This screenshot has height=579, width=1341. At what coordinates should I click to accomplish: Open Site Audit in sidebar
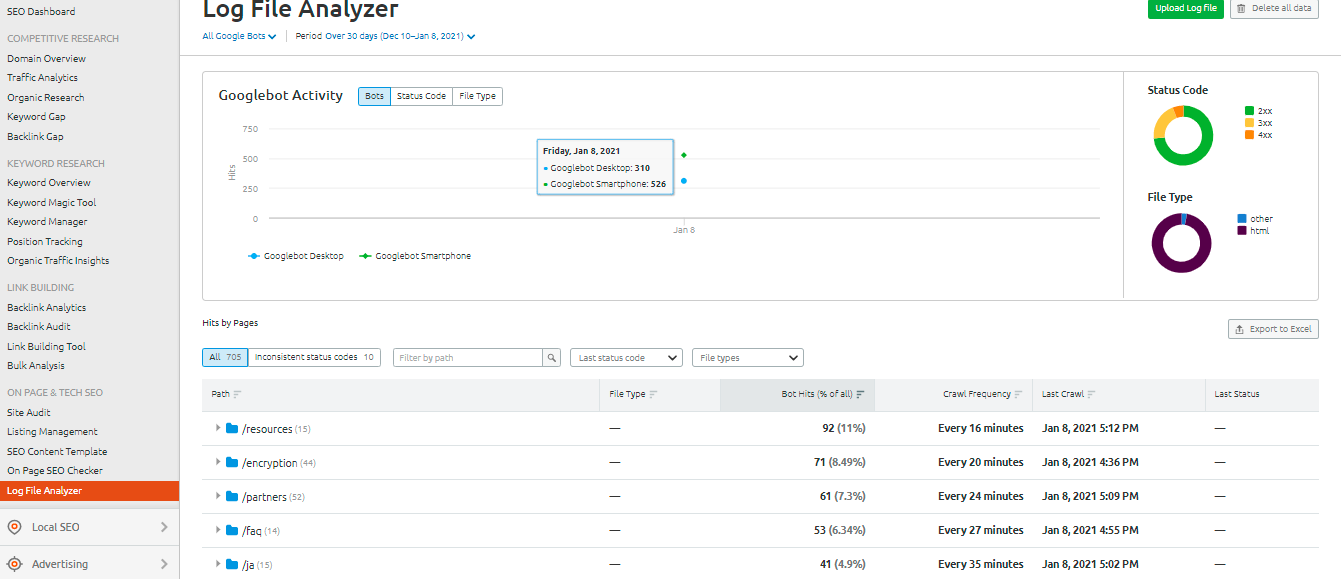coord(29,412)
